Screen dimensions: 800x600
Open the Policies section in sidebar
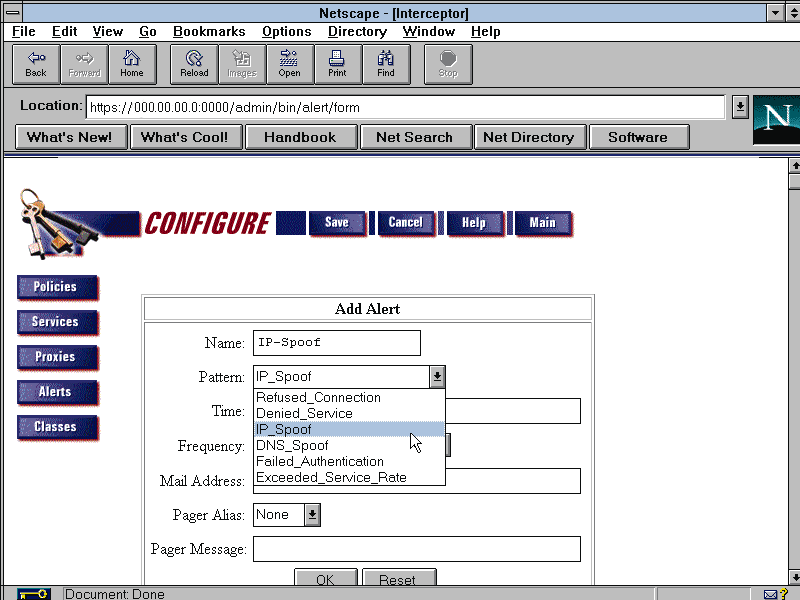tap(56, 287)
